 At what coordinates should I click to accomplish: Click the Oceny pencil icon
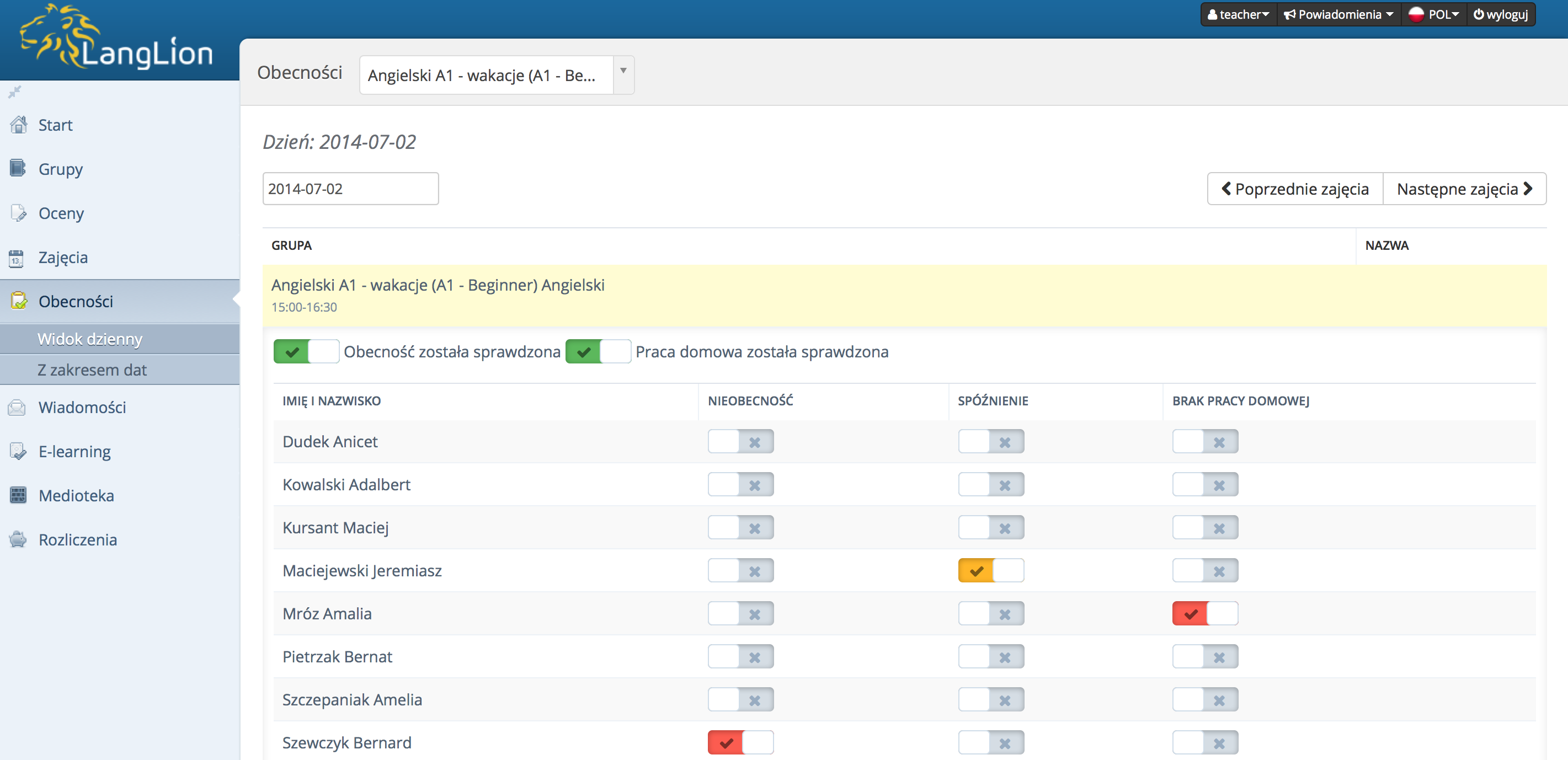[x=18, y=213]
